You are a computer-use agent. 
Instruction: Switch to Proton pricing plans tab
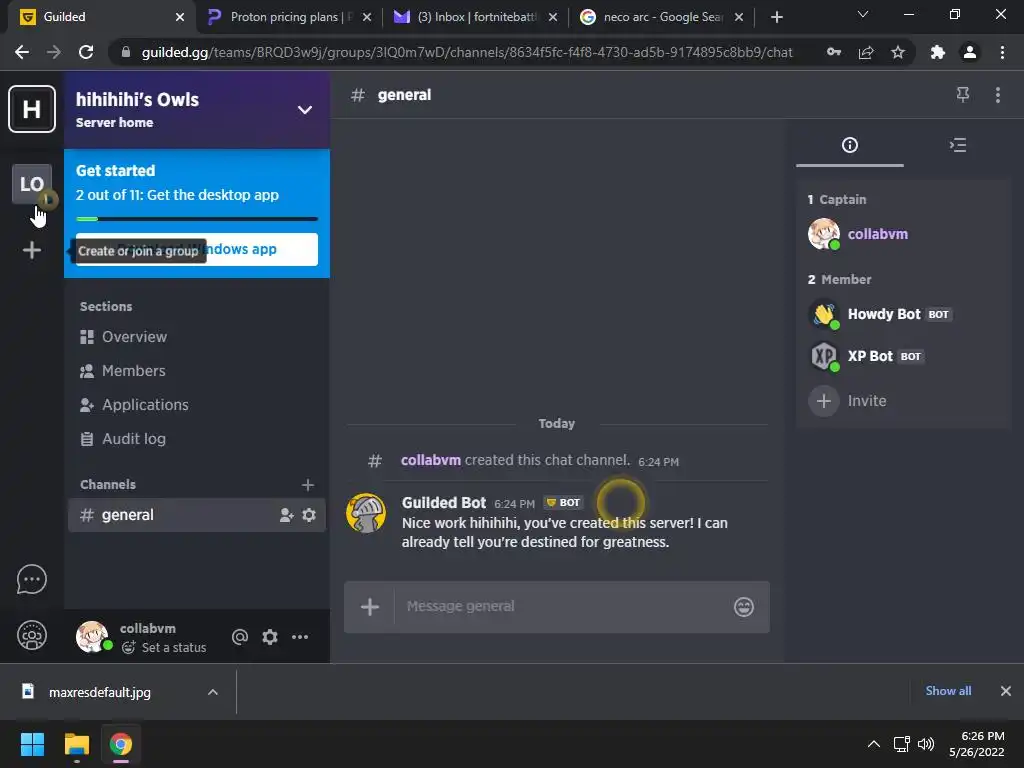click(x=290, y=17)
